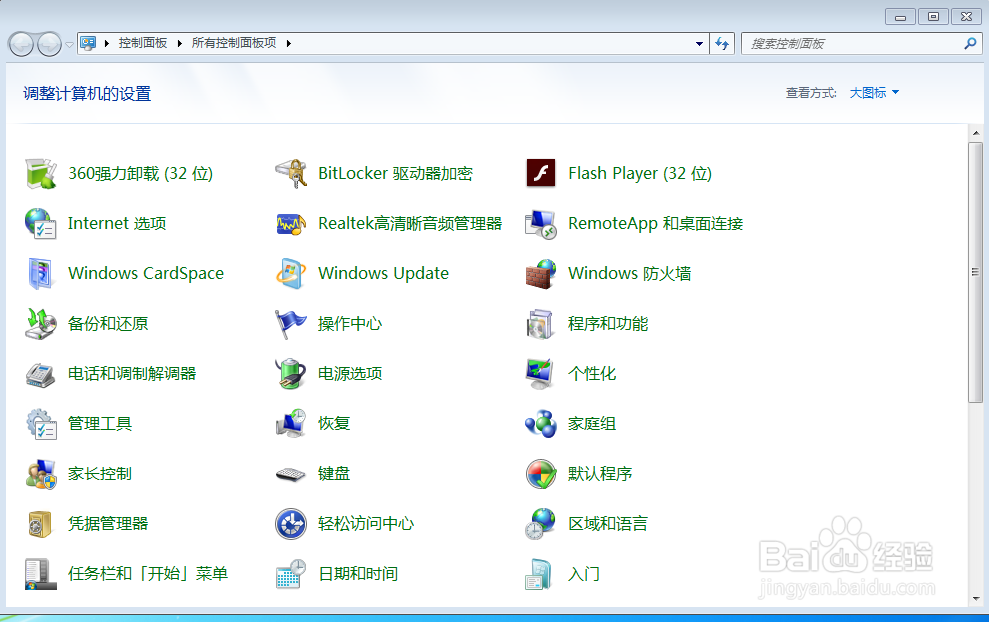Expand the arrow after 所有控制面板项 breadcrumb
Image resolution: width=989 pixels, height=622 pixels.
coord(288,44)
